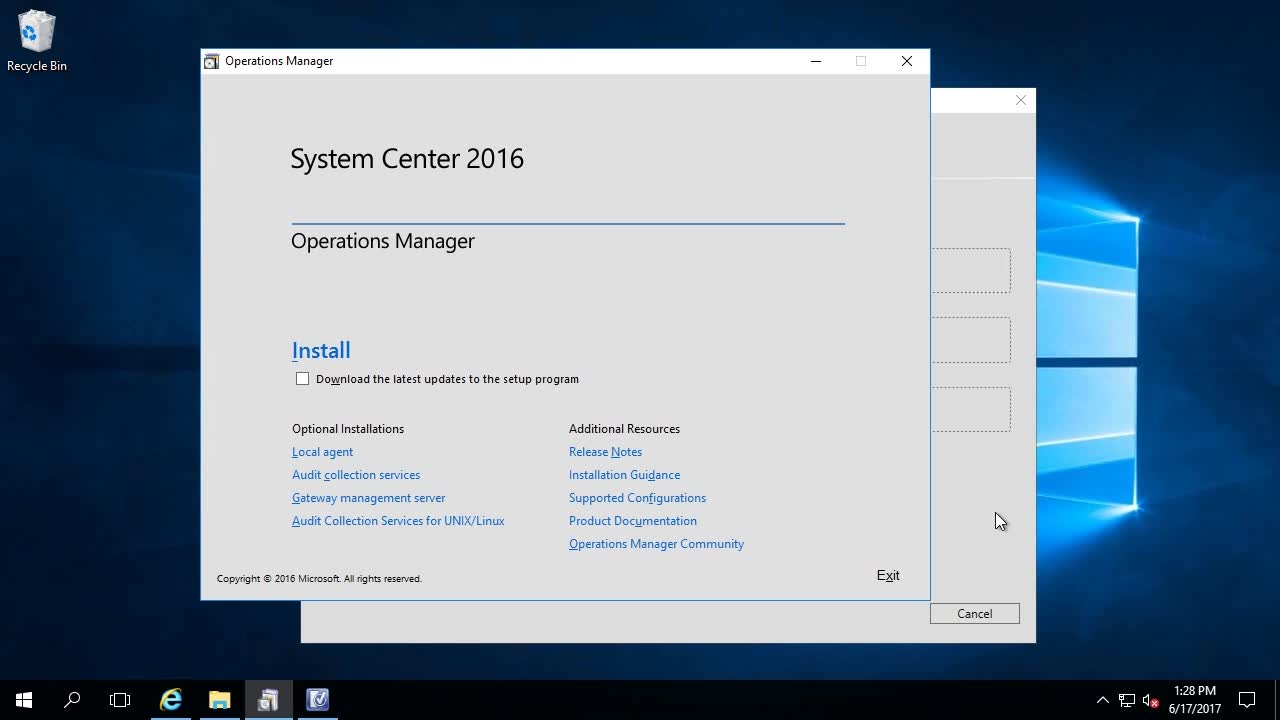
Task: Select Audit collection services link
Action: pyautogui.click(x=356, y=475)
